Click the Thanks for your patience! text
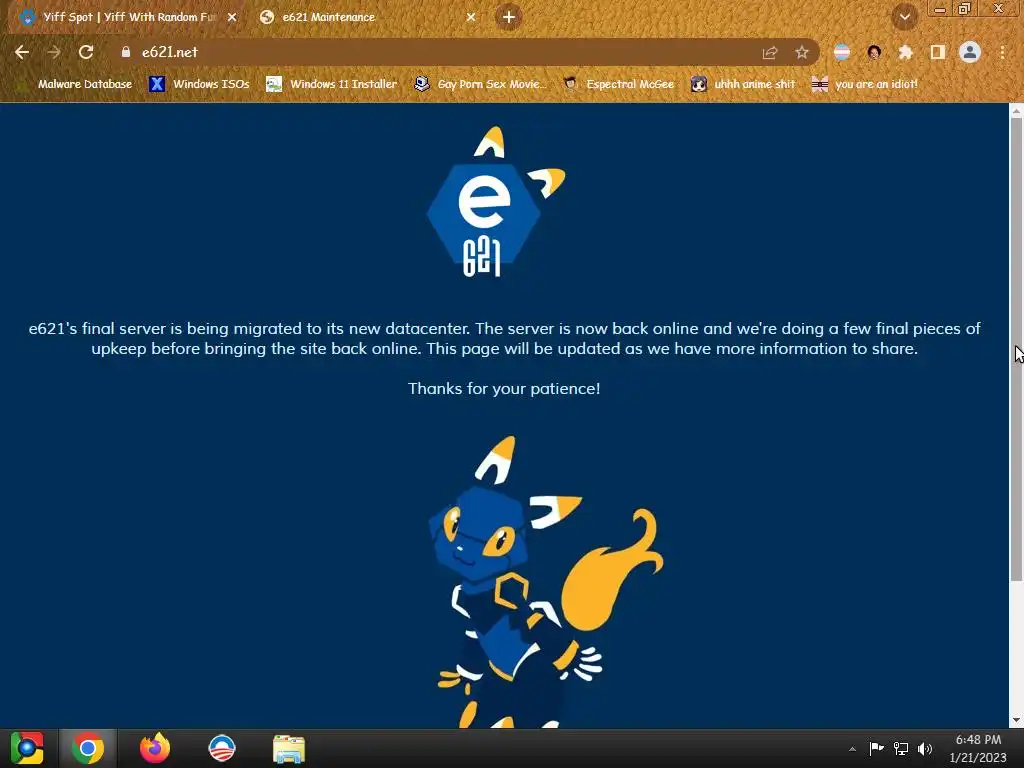The image size is (1024, 768). coord(504,389)
